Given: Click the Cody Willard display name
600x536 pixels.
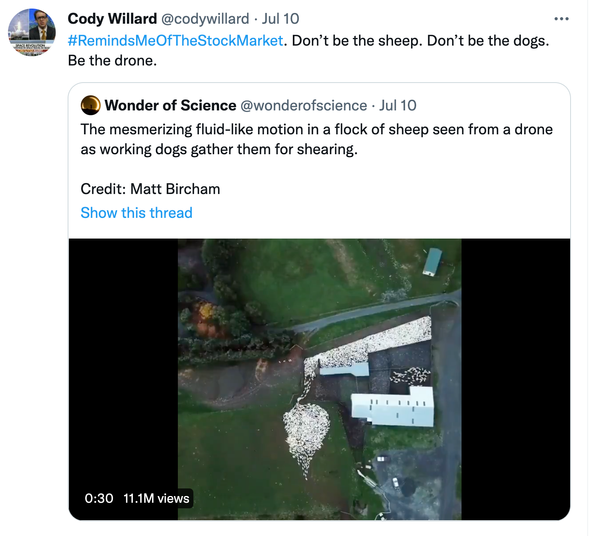Looking at the screenshot, I should coord(112,19).
